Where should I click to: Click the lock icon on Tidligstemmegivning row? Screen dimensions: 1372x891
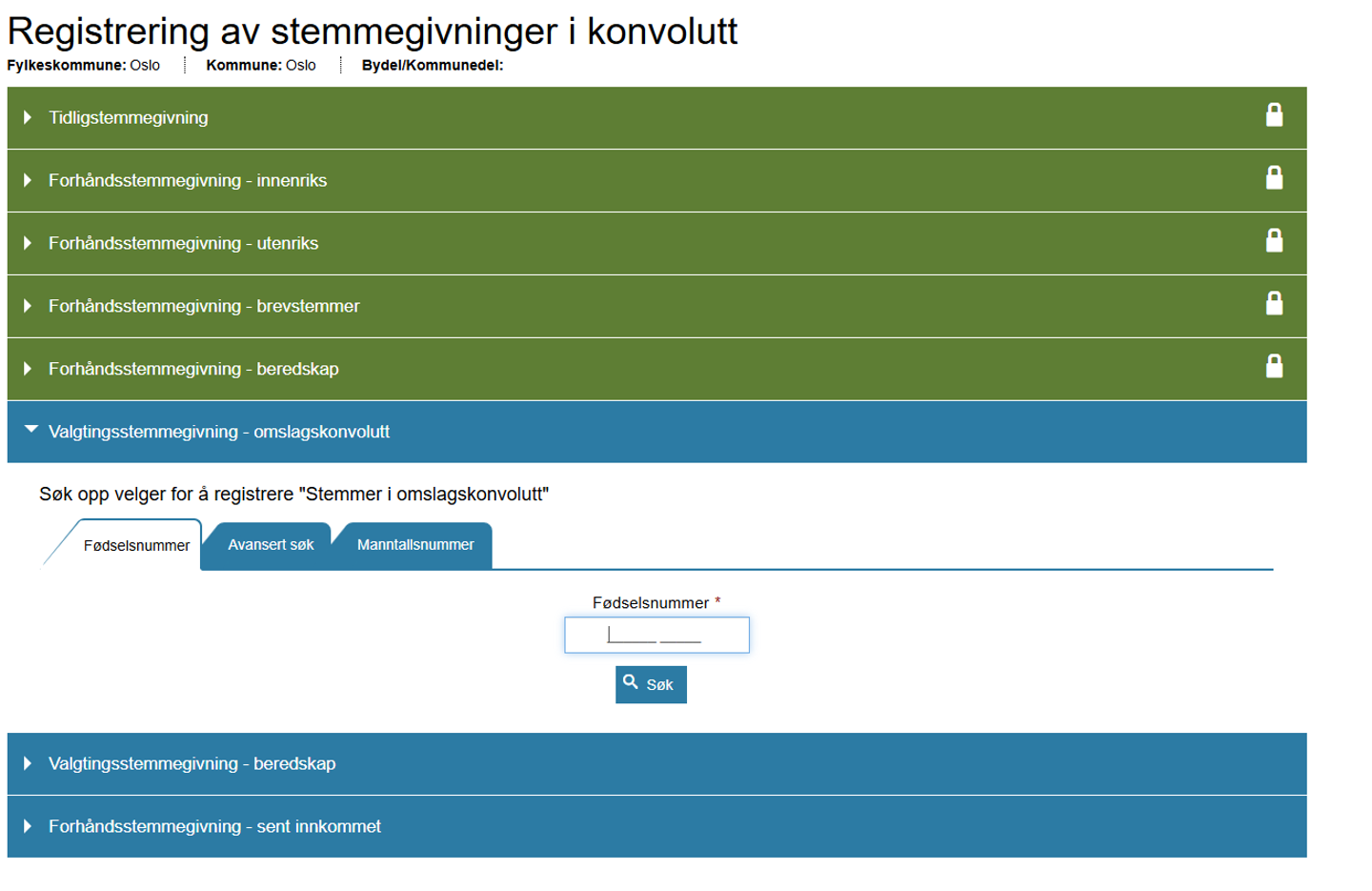[x=1274, y=115]
